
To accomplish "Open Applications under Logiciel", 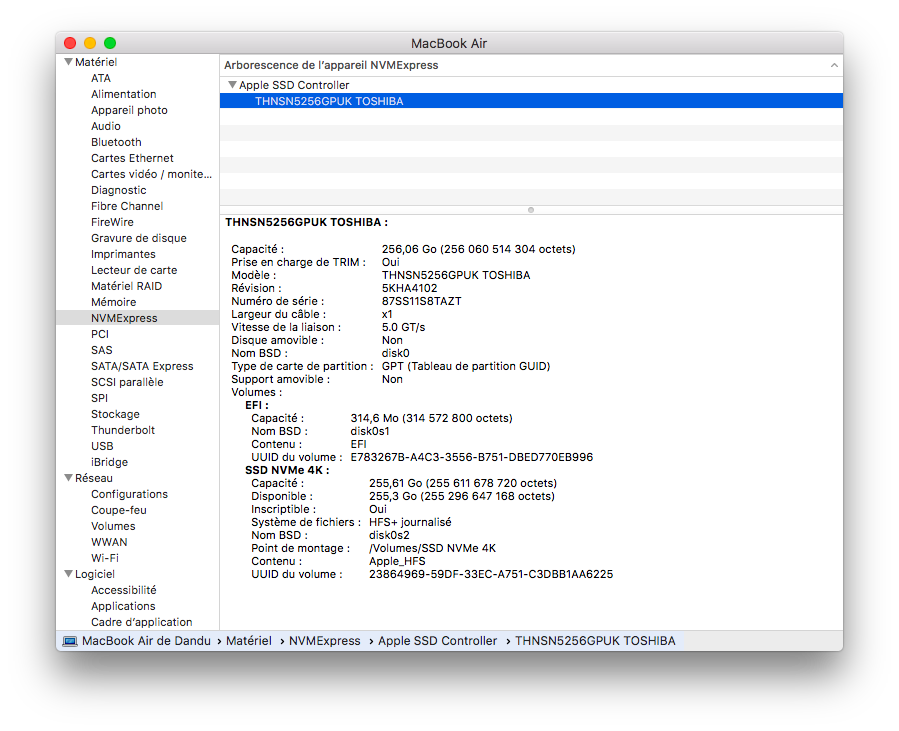I will [x=123, y=607].
